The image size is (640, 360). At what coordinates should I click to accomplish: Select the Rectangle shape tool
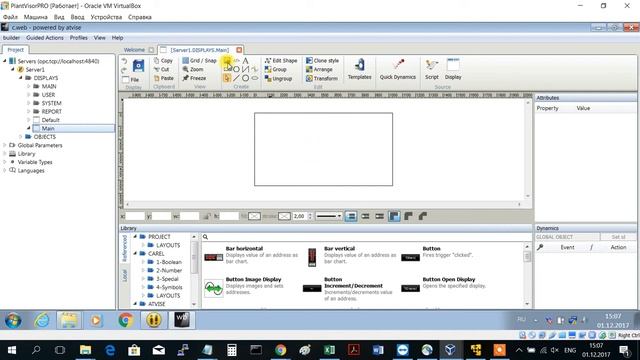pyautogui.click(x=227, y=69)
